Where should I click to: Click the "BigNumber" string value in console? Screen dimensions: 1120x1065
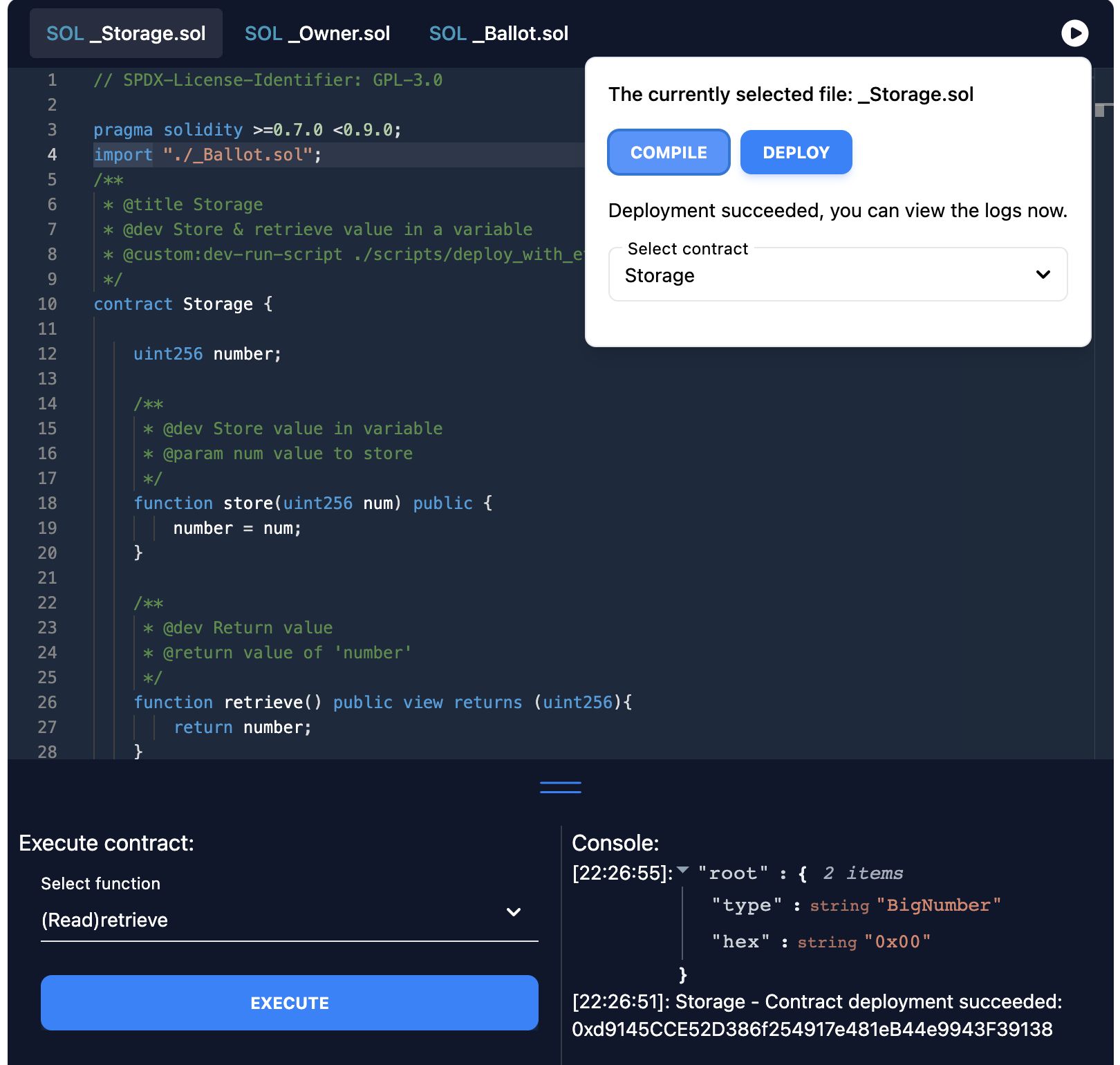(939, 905)
